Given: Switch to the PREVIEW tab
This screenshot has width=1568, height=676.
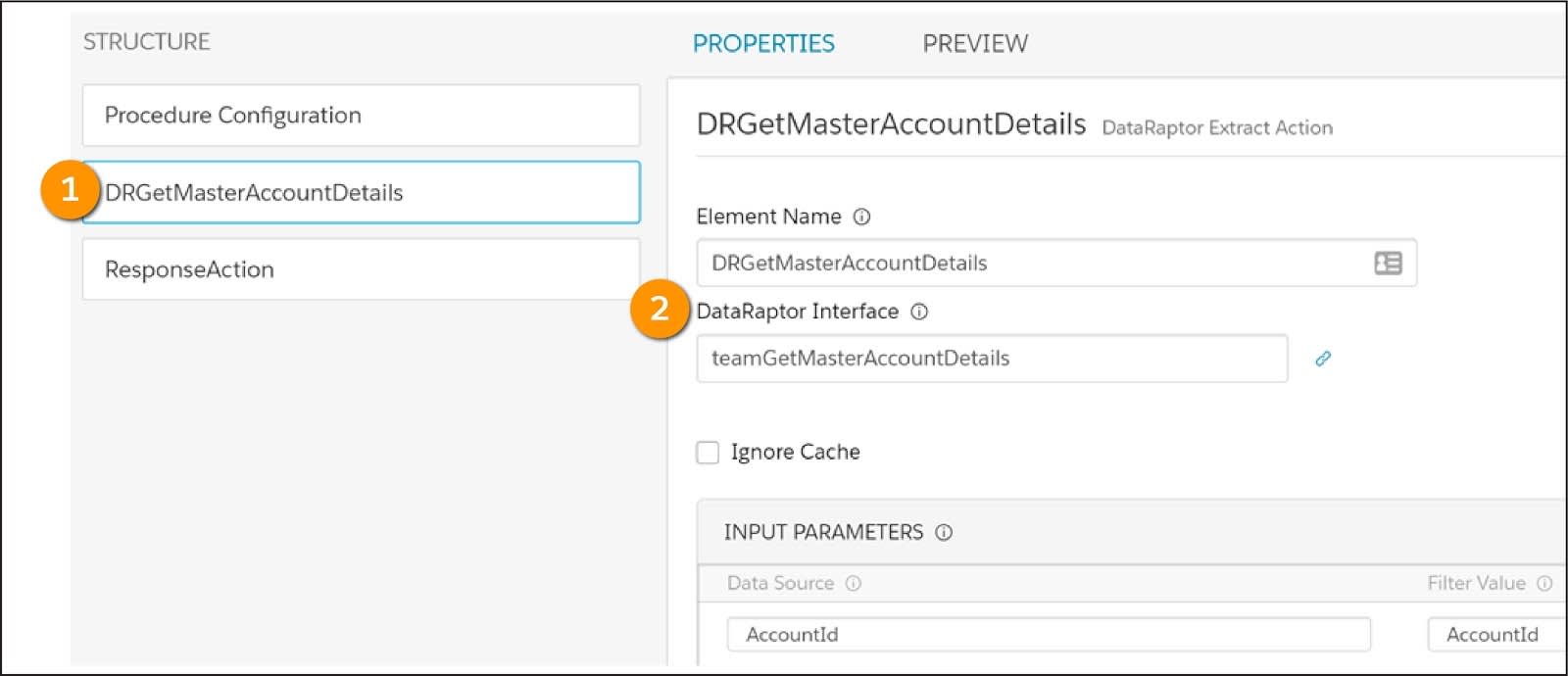Looking at the screenshot, I should (975, 43).
